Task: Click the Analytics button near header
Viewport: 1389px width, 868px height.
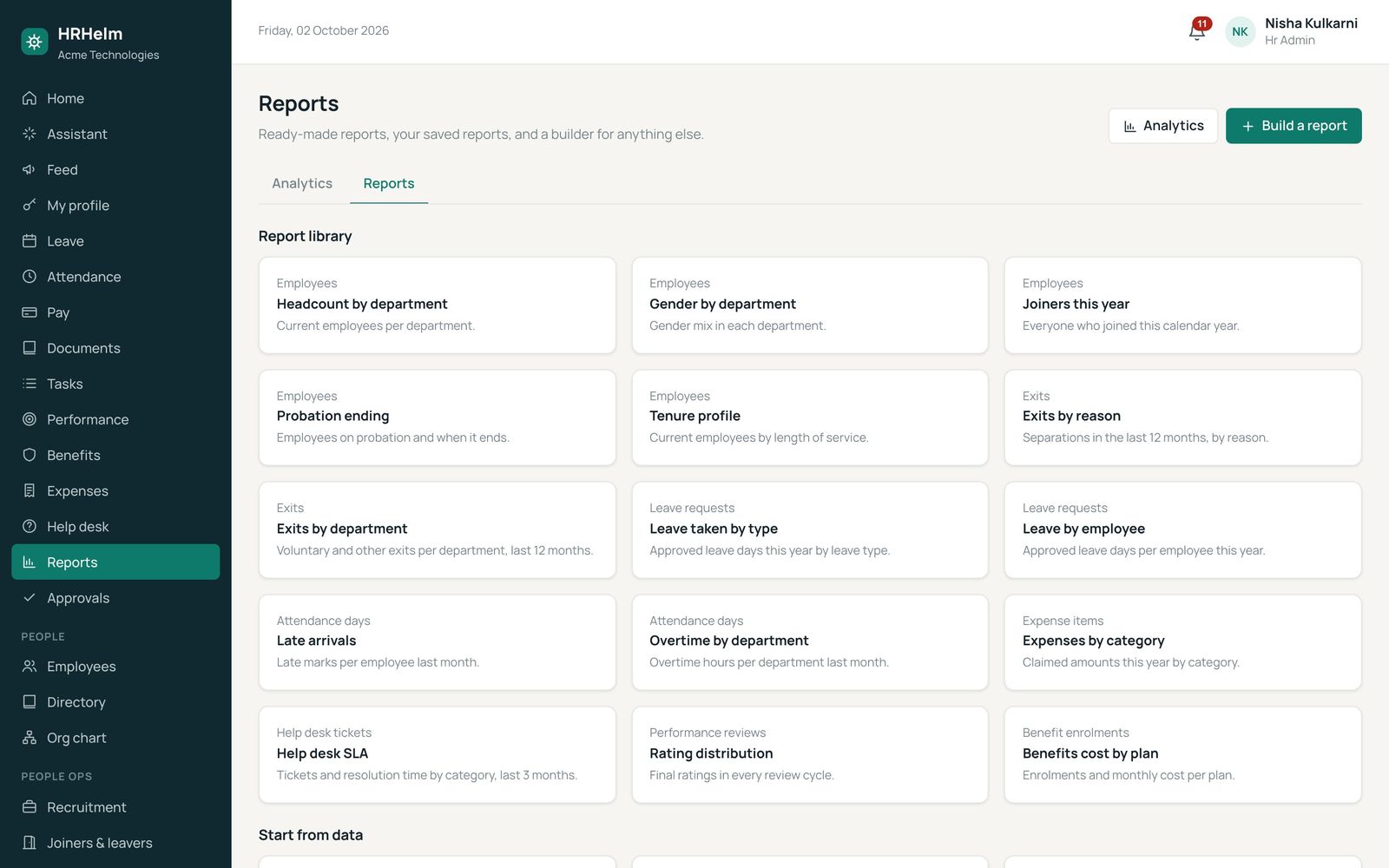Action: [x=1163, y=126]
